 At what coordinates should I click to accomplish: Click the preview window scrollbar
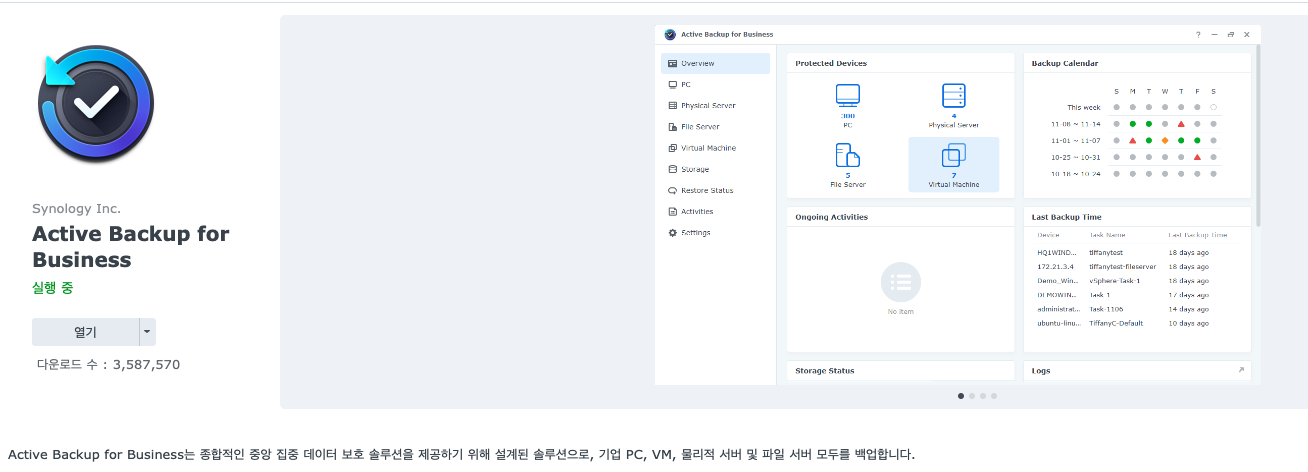tap(1258, 135)
